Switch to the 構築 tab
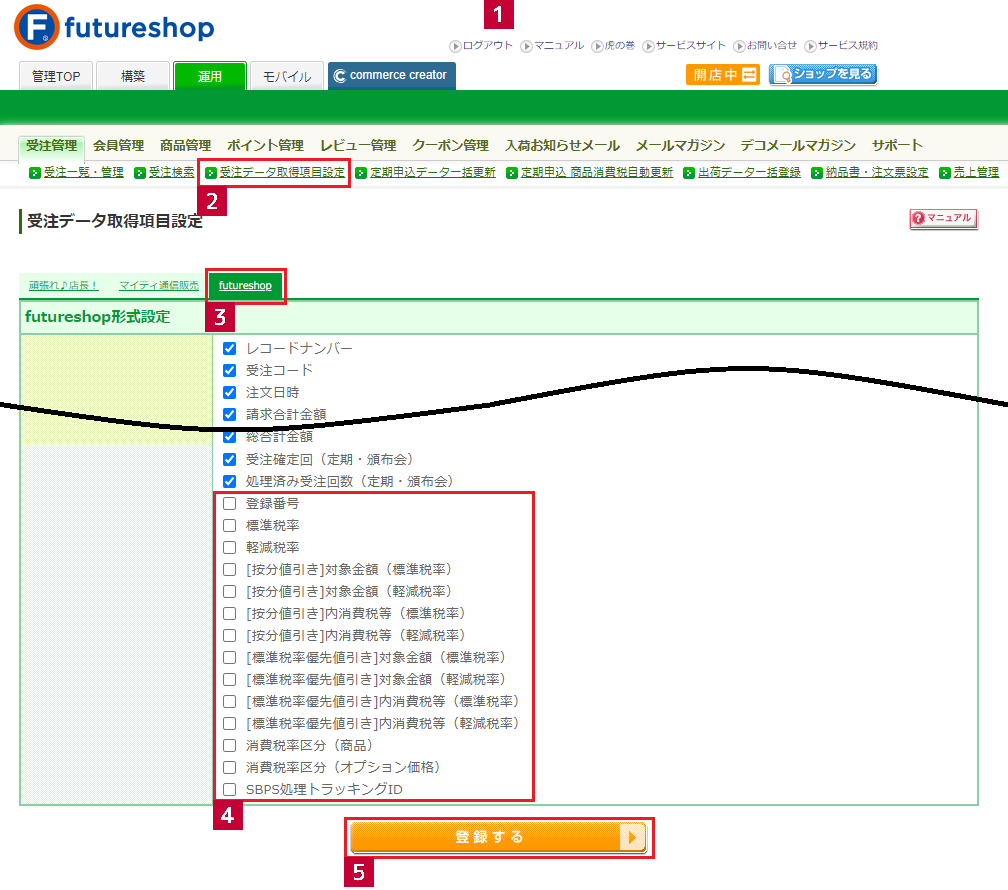The image size is (1008, 890). [133, 76]
